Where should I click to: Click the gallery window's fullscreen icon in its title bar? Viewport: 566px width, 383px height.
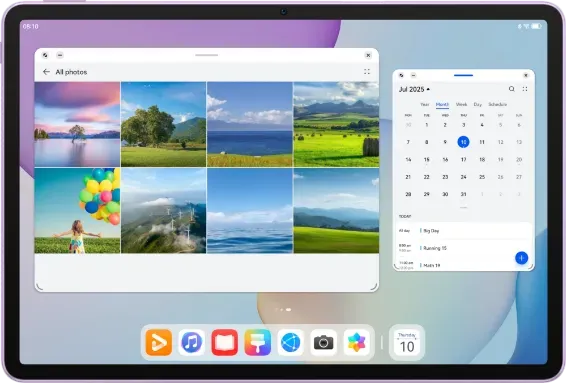(45, 55)
